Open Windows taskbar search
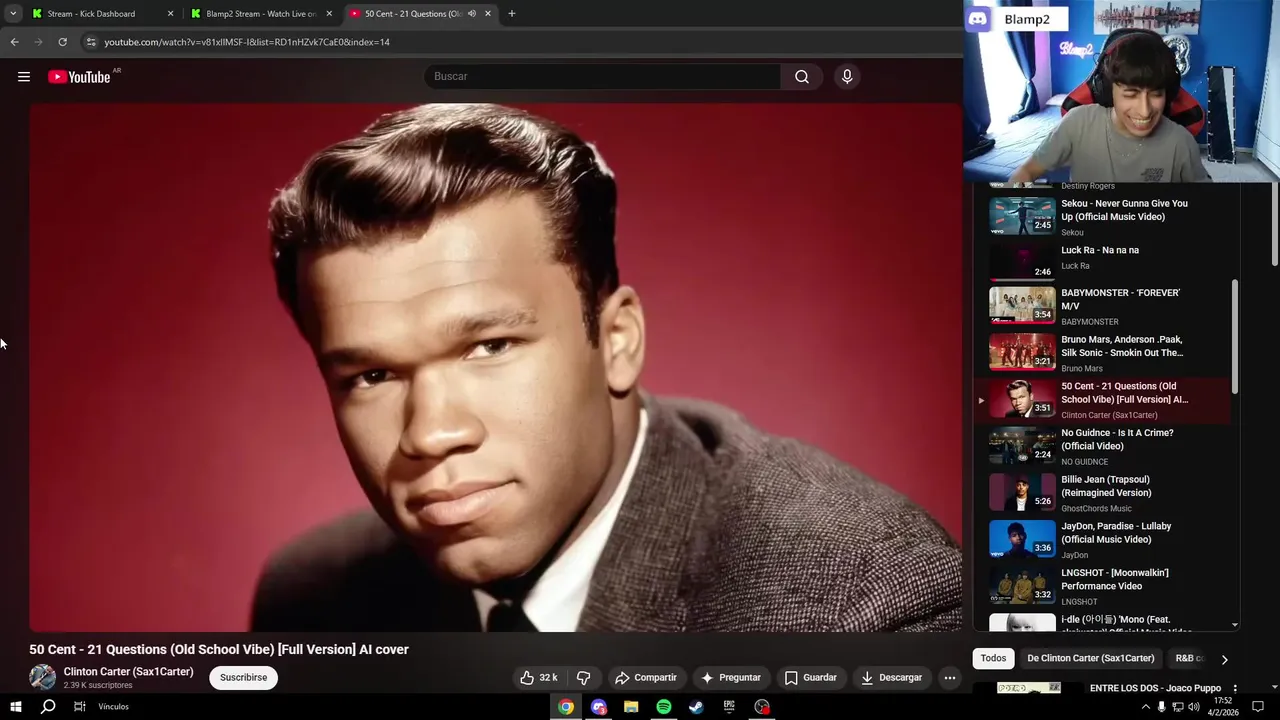 tap(47, 707)
